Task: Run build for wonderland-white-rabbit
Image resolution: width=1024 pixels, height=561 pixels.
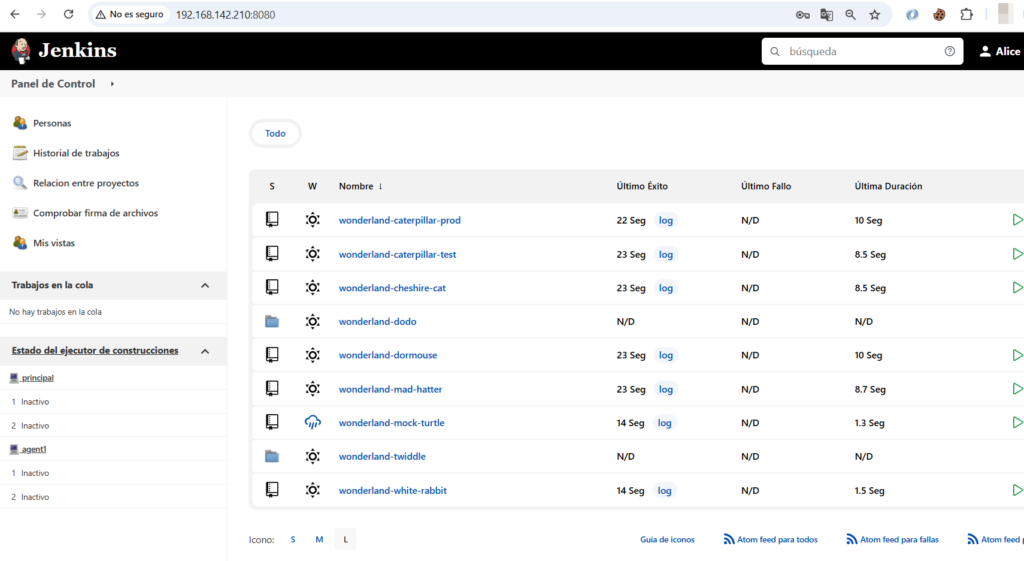Action: click(1017, 490)
